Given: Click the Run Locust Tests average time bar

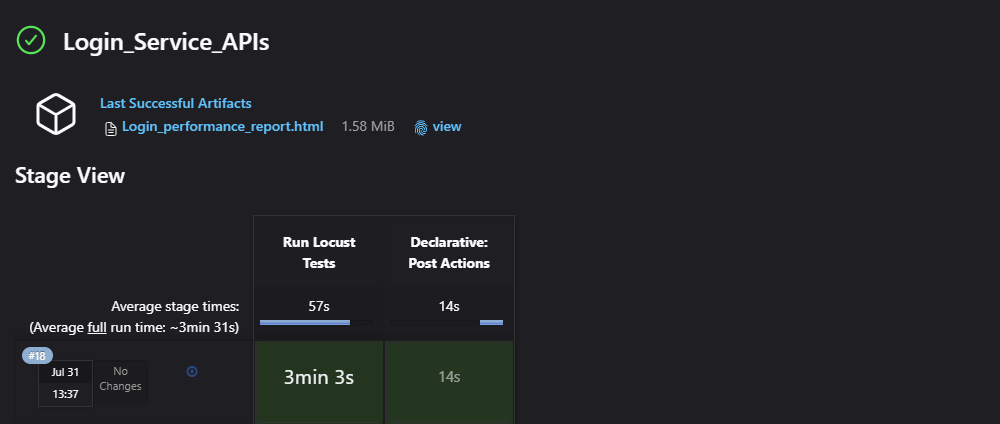Looking at the screenshot, I should (305, 322).
